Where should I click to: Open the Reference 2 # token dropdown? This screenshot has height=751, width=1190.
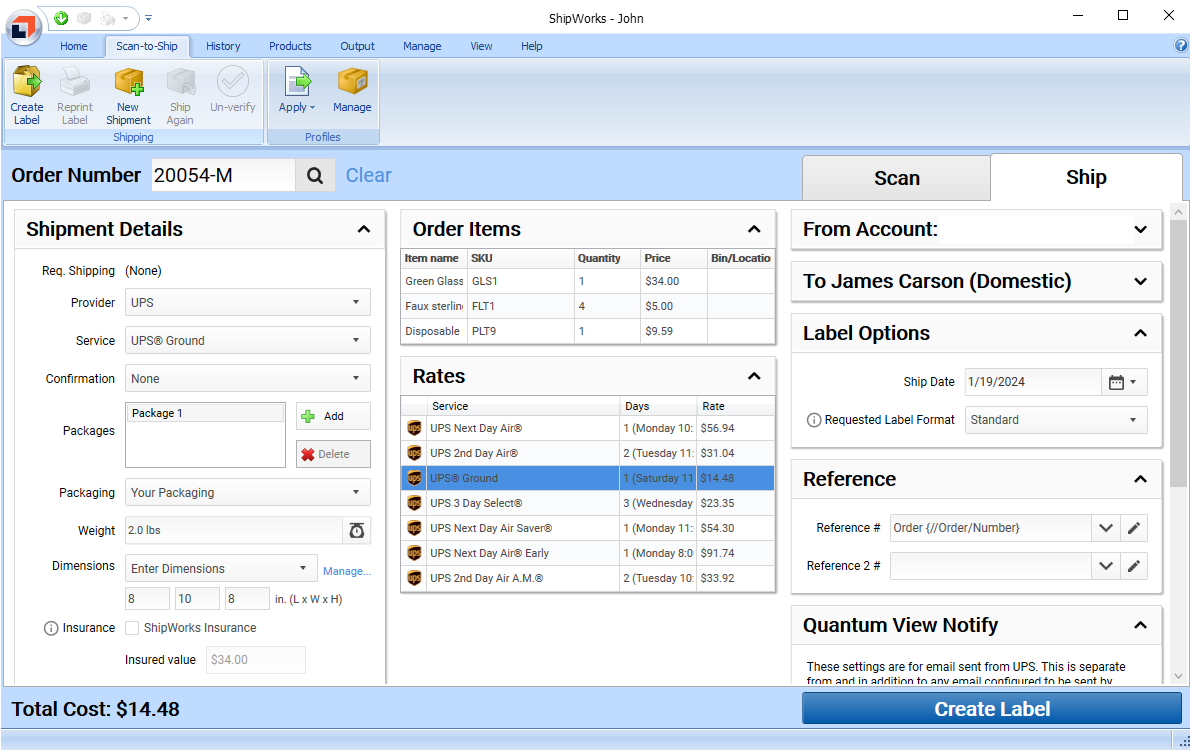1106,566
